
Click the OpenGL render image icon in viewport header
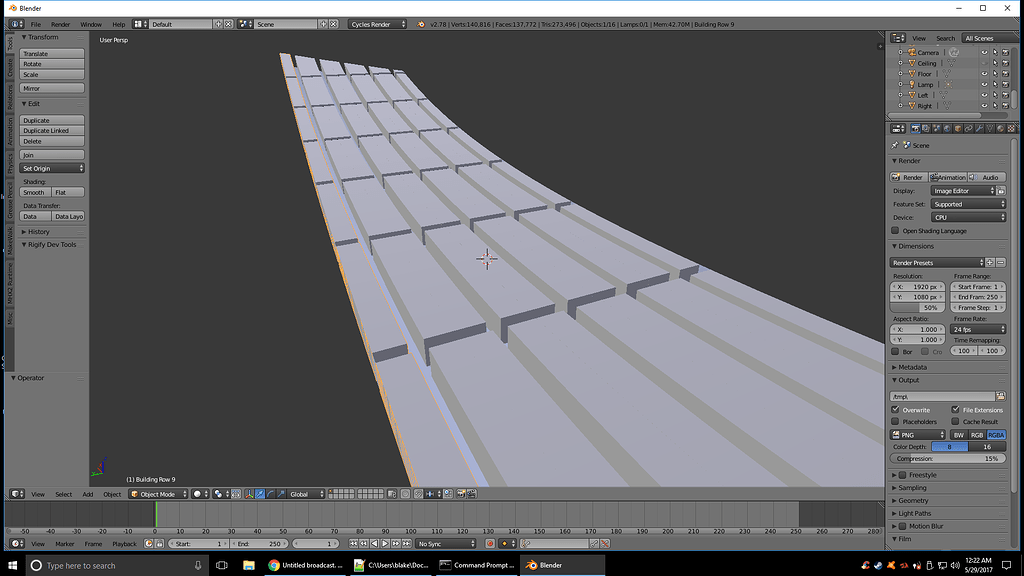click(461, 494)
